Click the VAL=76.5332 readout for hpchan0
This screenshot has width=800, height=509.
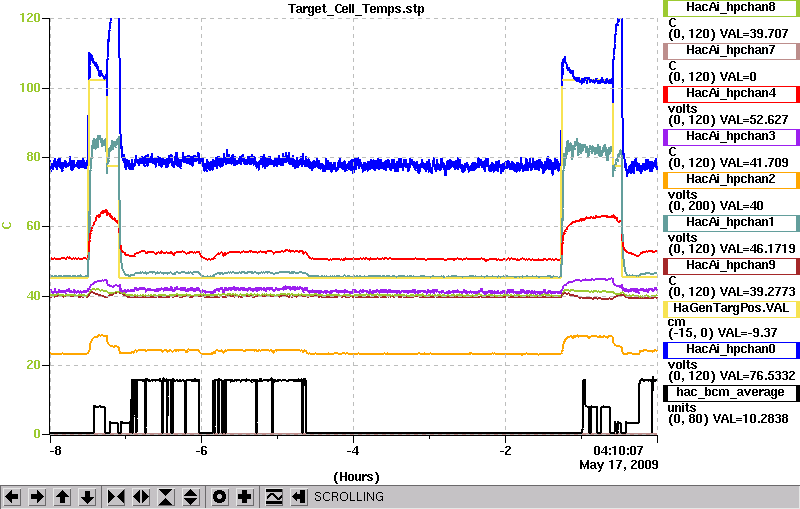[757, 376]
